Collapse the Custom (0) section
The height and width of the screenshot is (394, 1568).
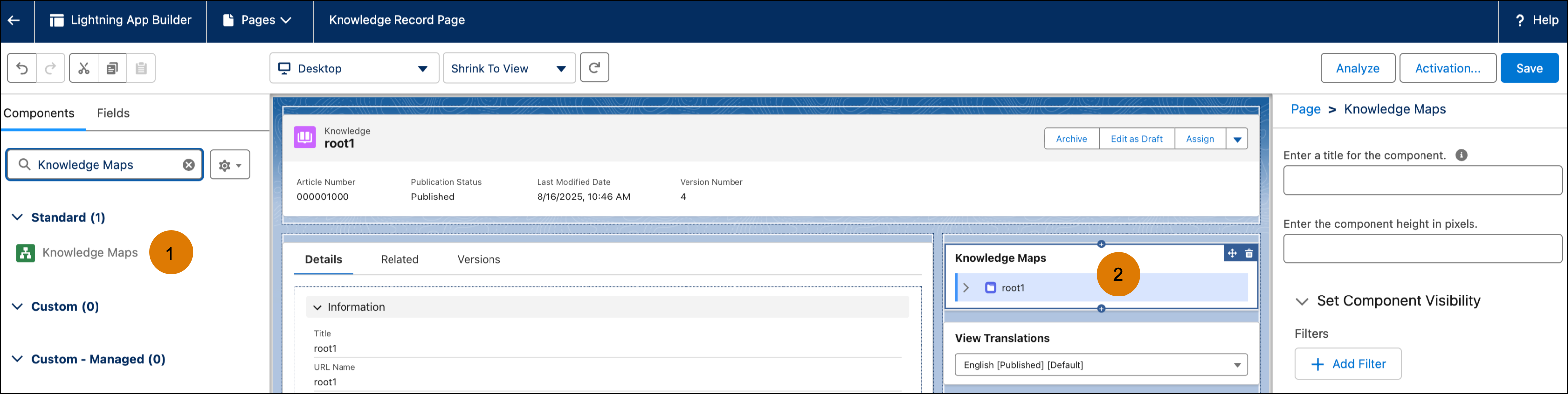[18, 306]
